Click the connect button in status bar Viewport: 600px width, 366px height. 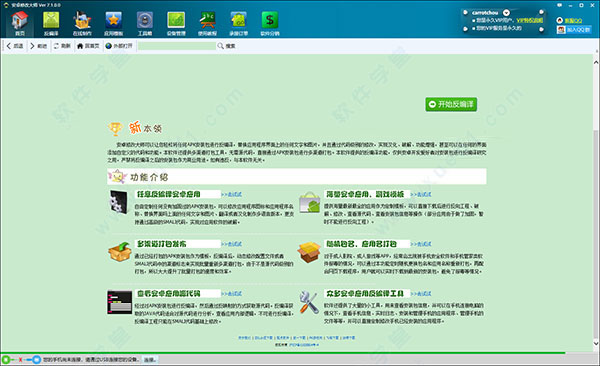coord(150,359)
